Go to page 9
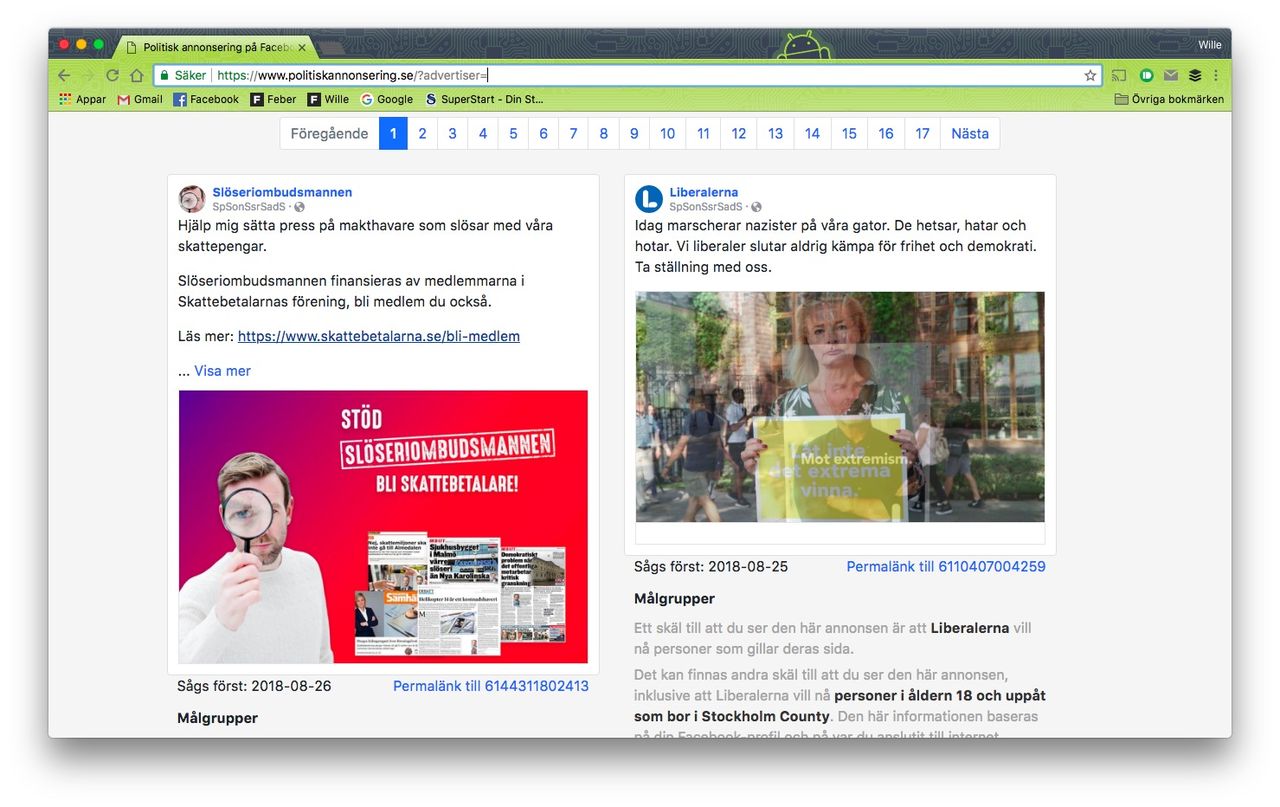Viewport: 1280px width, 807px height. (634, 133)
